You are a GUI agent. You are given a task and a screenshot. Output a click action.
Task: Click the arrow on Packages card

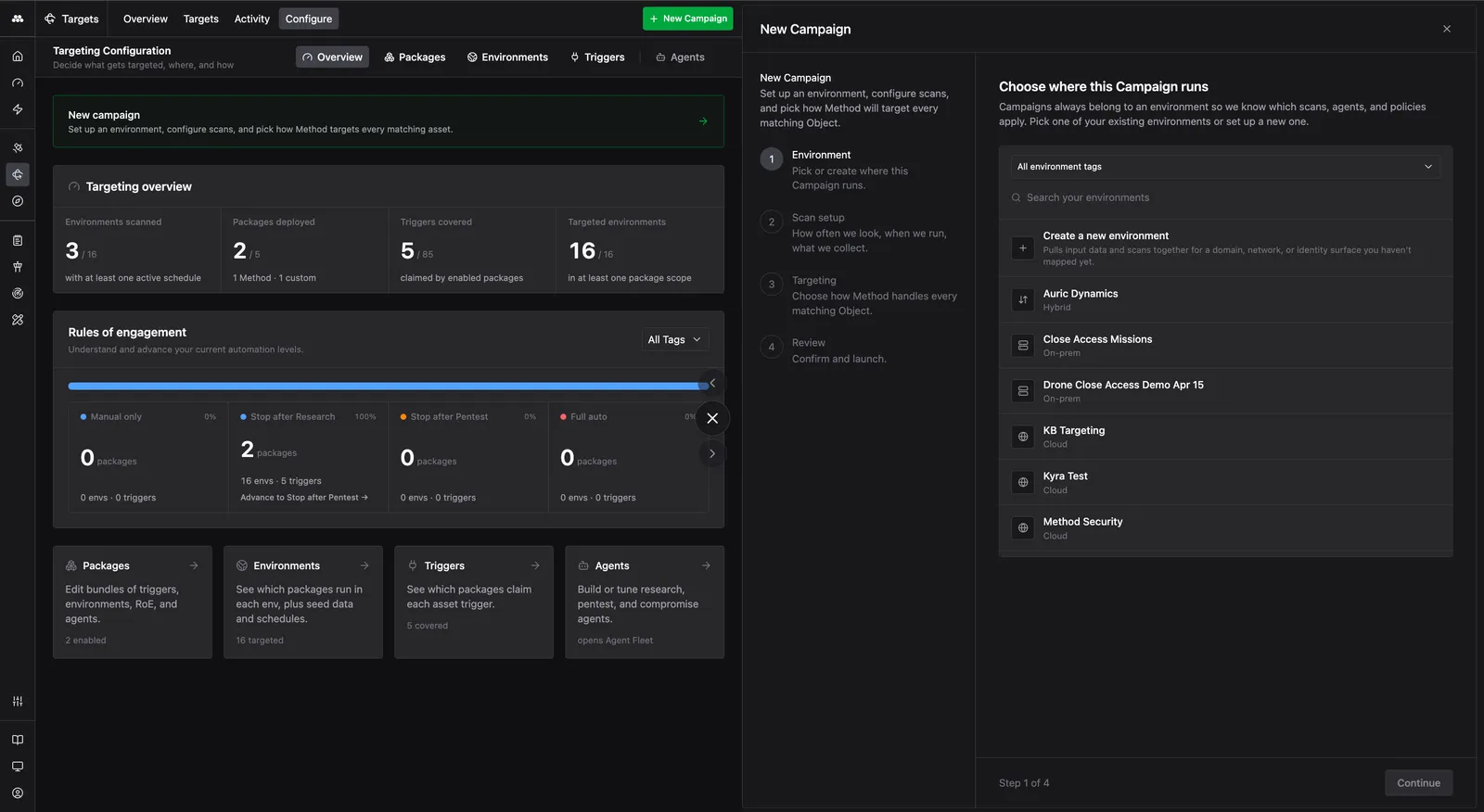(194, 565)
